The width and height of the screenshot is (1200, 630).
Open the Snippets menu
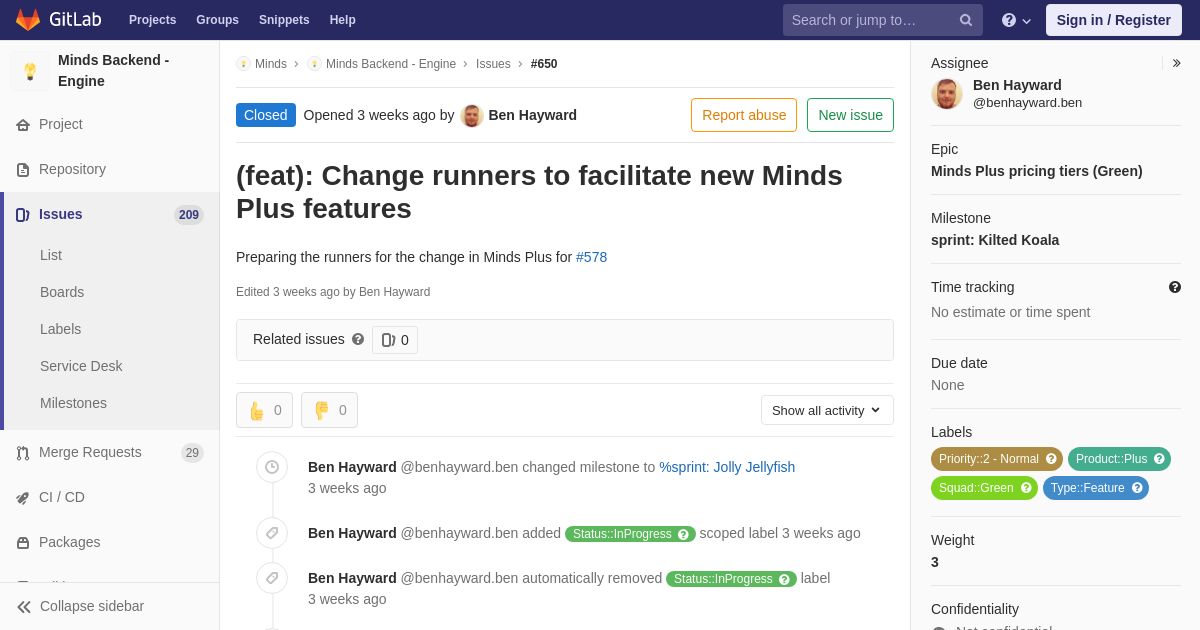click(x=284, y=20)
